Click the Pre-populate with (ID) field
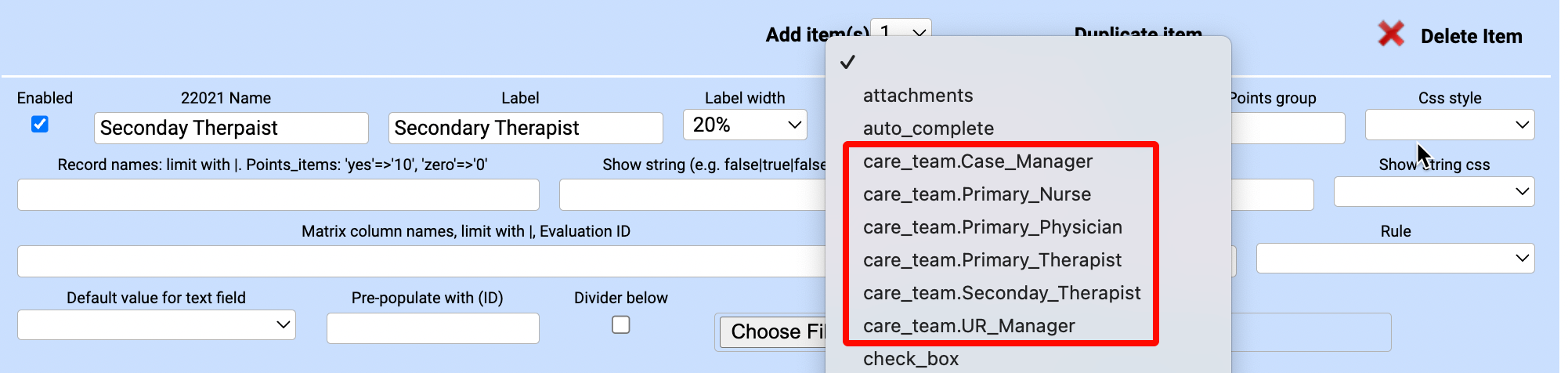1568x373 pixels. click(432, 328)
